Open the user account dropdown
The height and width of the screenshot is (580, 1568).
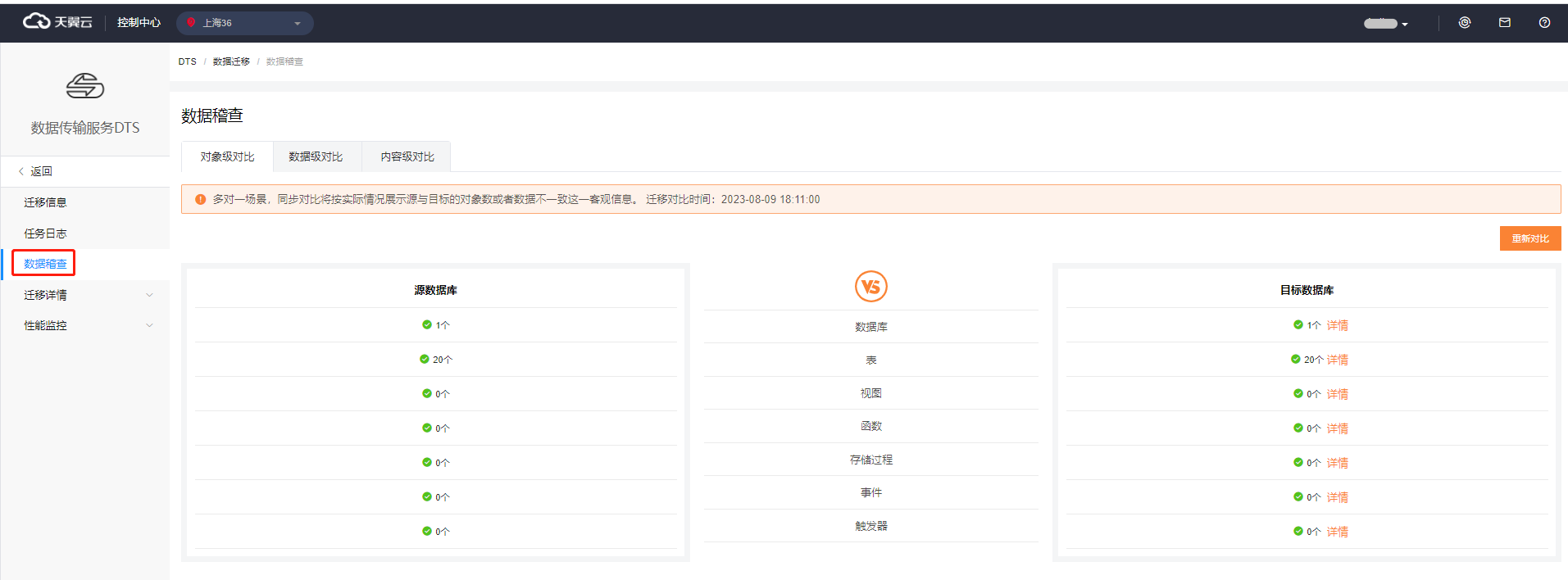point(1385,24)
